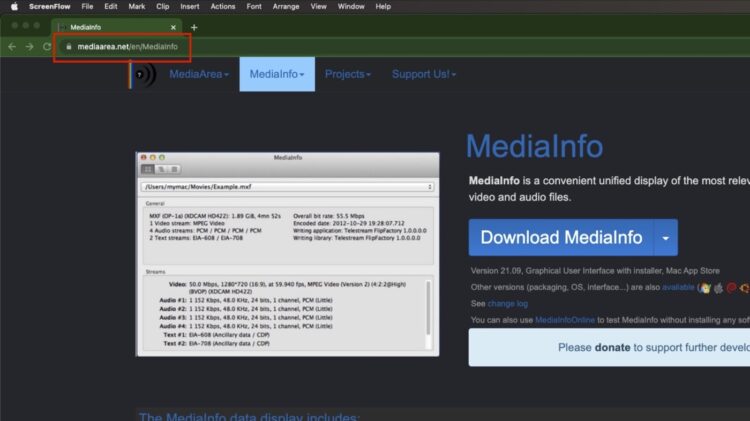Click the browser back arrow
Viewport: 750px width, 421px height.
12,46
